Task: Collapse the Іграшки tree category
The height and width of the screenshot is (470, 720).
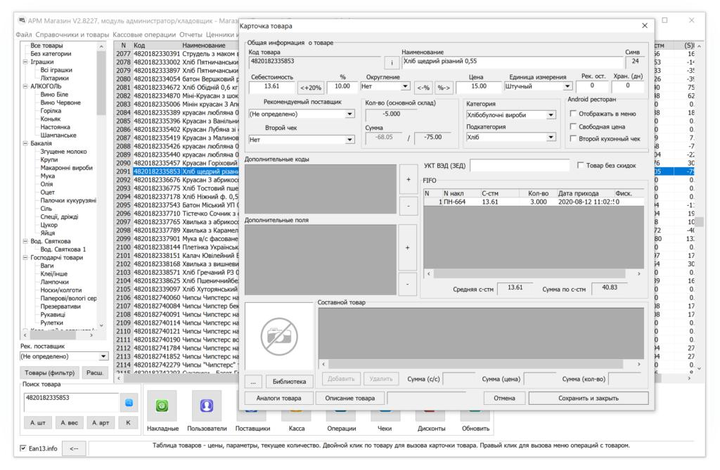Action: tap(25, 62)
